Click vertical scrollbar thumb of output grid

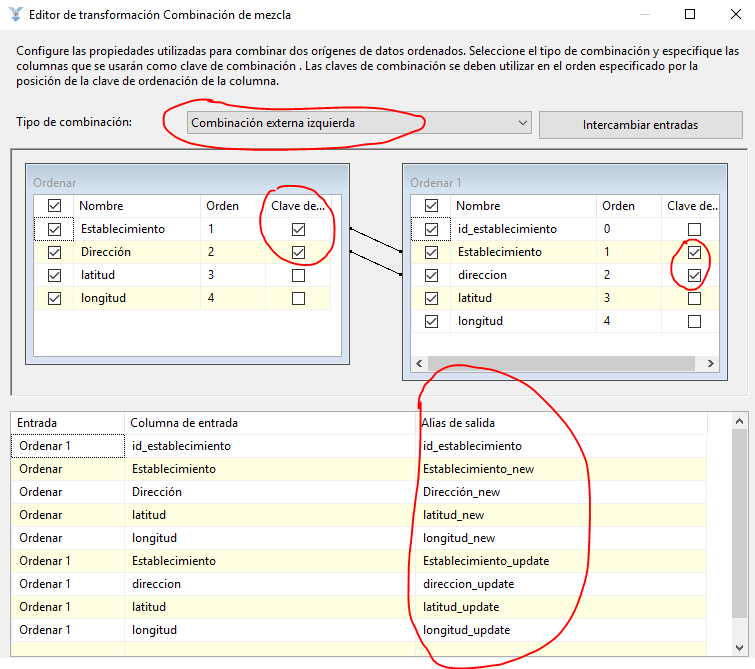[x=740, y=524]
